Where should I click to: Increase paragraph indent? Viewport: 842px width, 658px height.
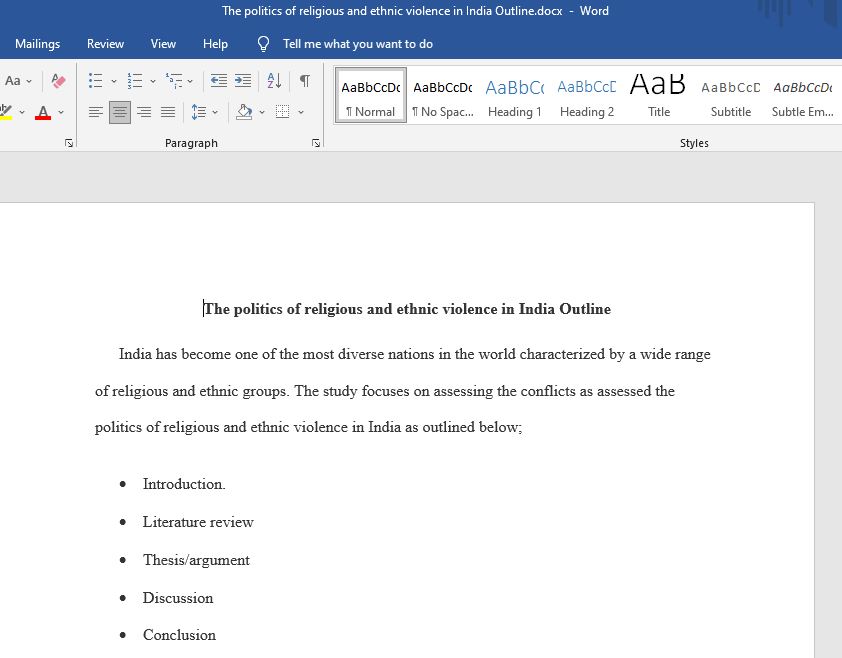point(243,81)
